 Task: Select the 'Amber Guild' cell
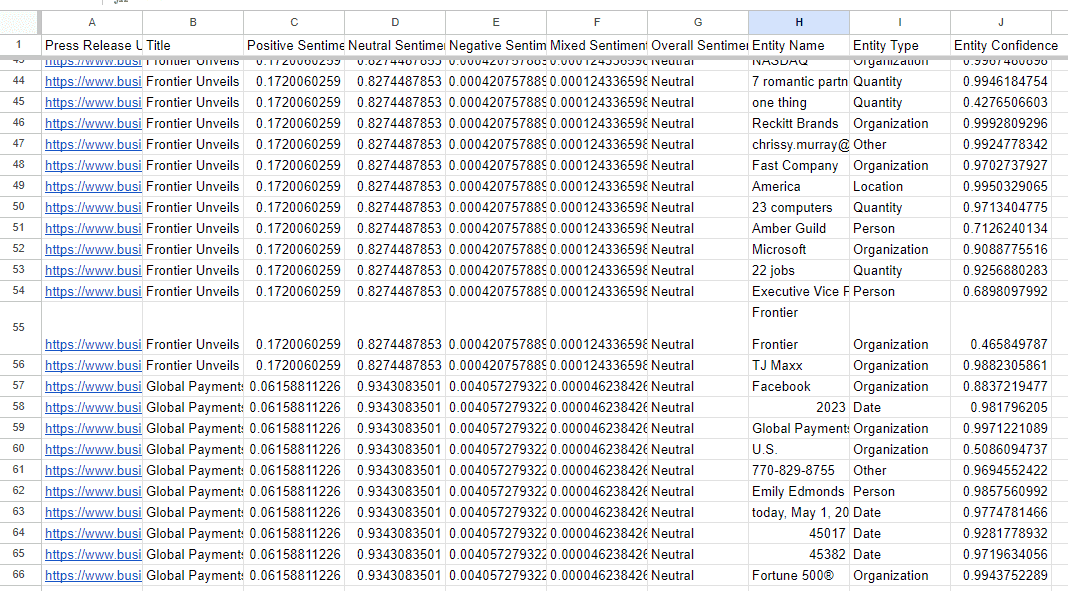coord(799,229)
